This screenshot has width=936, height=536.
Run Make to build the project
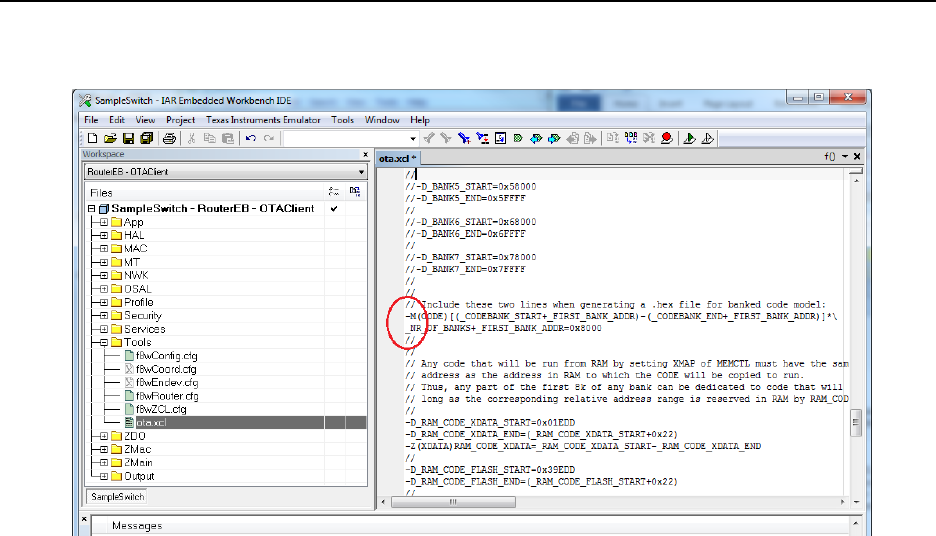click(x=631, y=138)
